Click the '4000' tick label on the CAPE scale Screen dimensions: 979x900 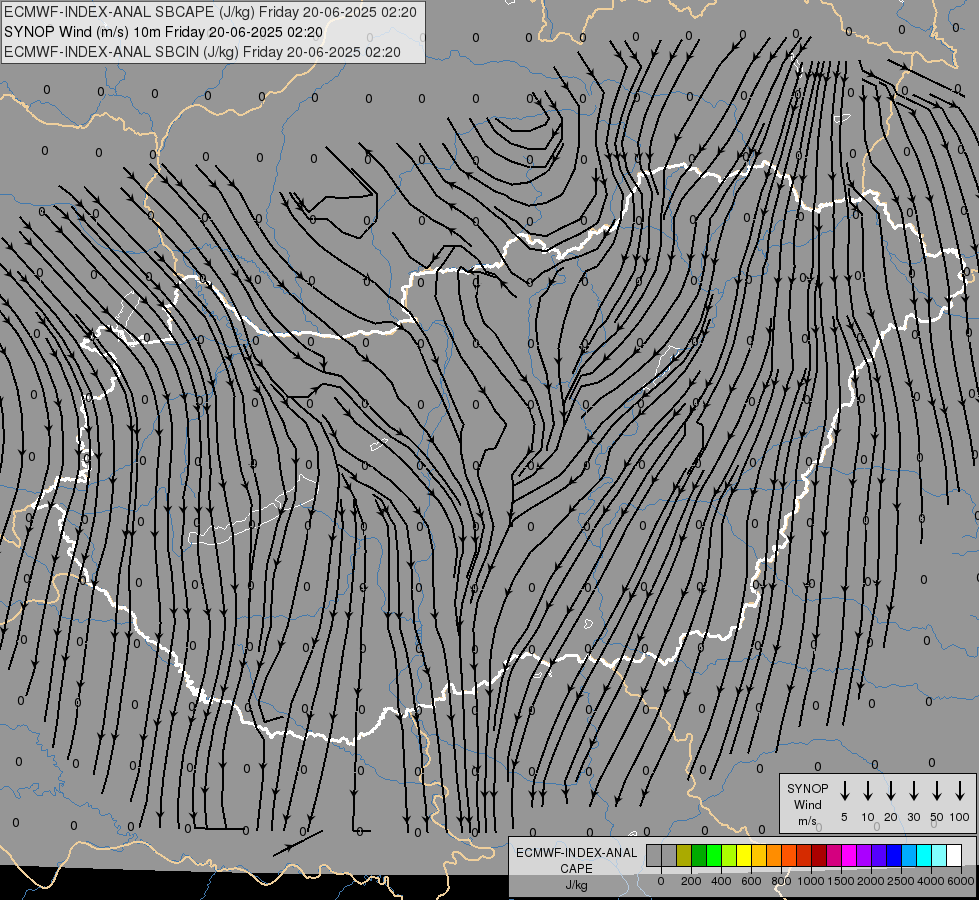(931, 881)
